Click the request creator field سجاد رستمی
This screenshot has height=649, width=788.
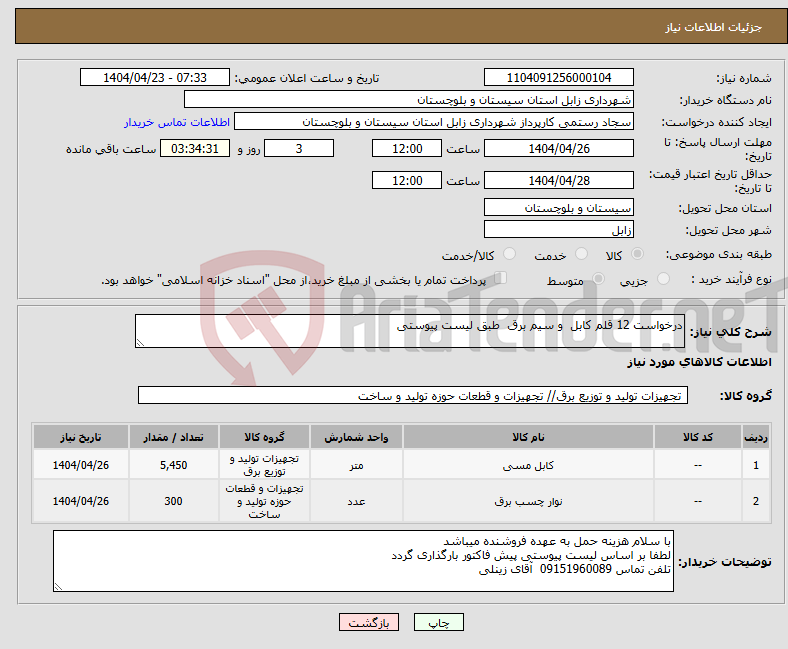(x=434, y=122)
